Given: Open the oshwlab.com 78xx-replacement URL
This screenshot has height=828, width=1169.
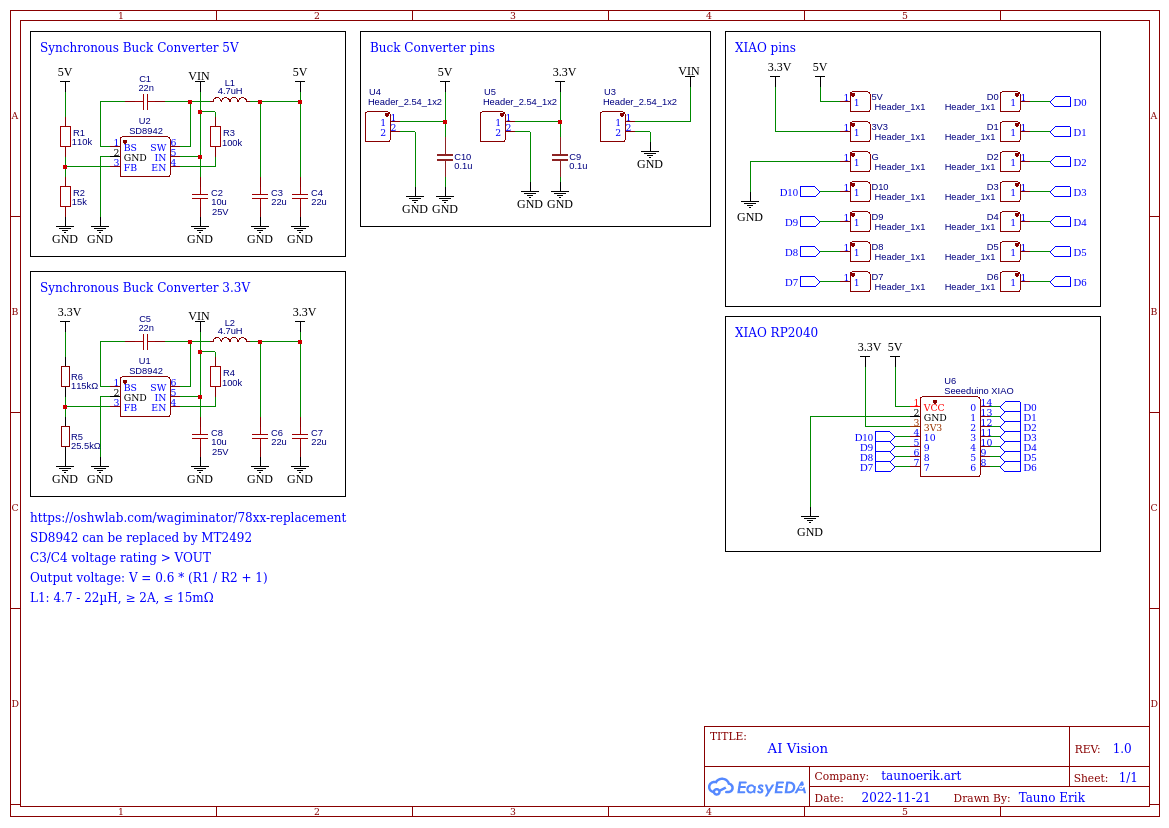Looking at the screenshot, I should click(188, 518).
